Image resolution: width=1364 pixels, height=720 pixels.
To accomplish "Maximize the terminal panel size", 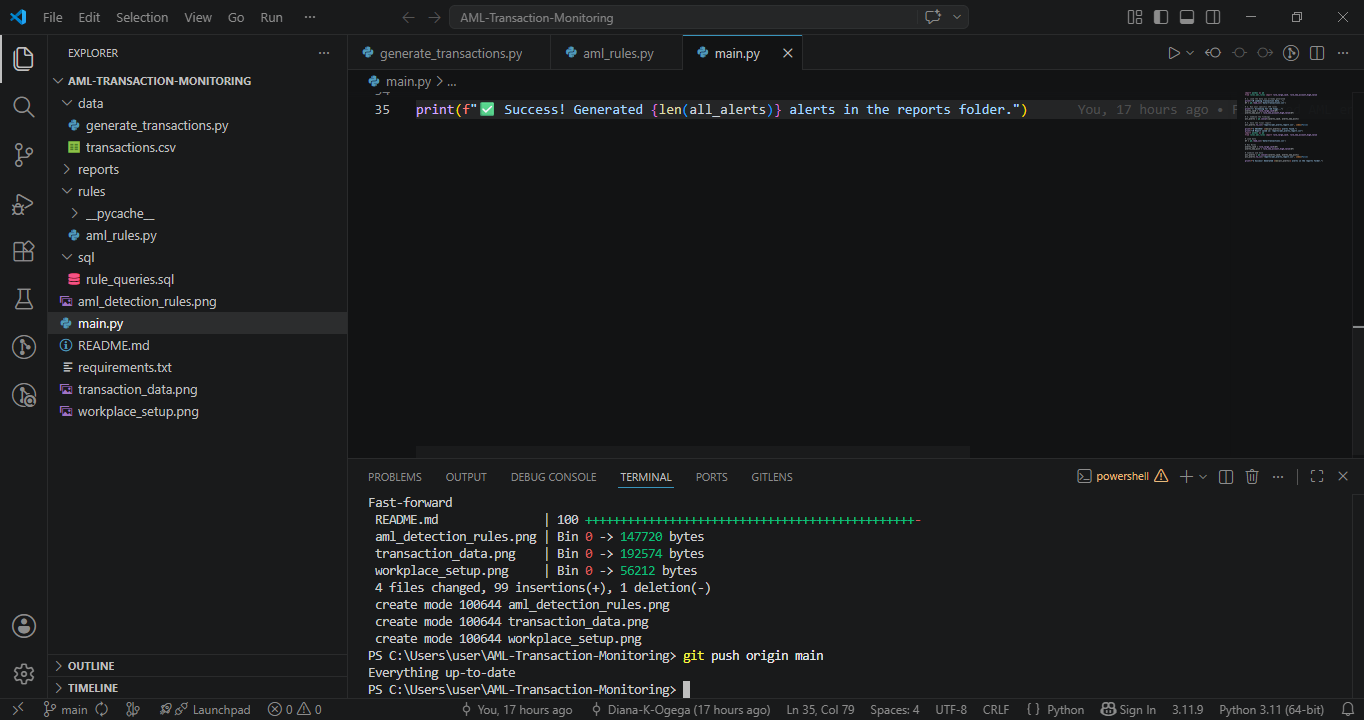I will (1317, 477).
